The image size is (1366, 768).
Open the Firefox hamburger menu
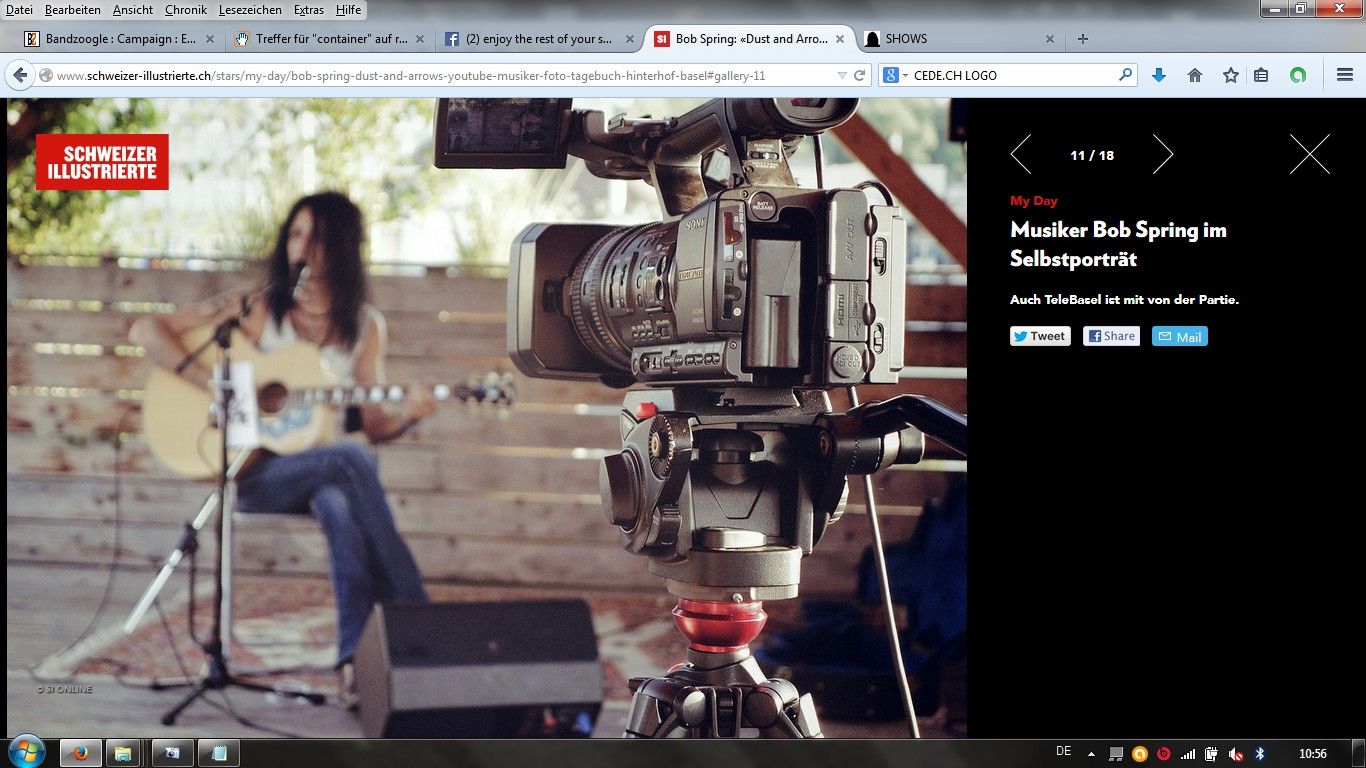1344,75
